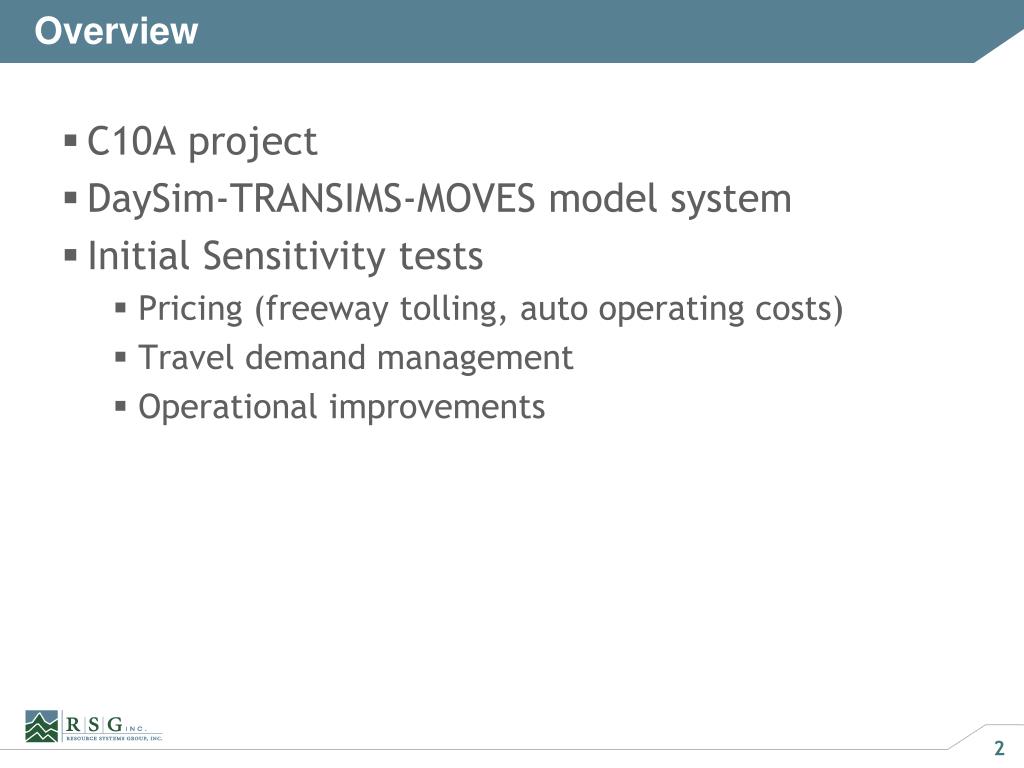Click the words auto operating costs
This screenshot has width=1024, height=768.
[x=681, y=308]
